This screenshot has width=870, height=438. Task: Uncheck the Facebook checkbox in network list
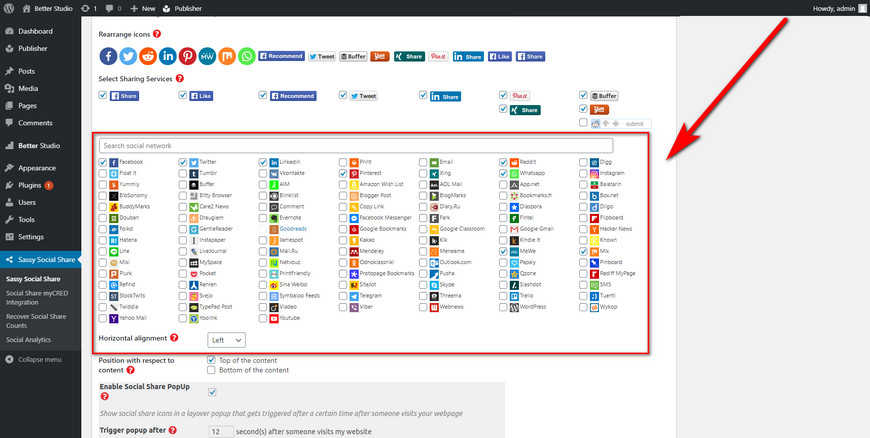click(x=103, y=162)
